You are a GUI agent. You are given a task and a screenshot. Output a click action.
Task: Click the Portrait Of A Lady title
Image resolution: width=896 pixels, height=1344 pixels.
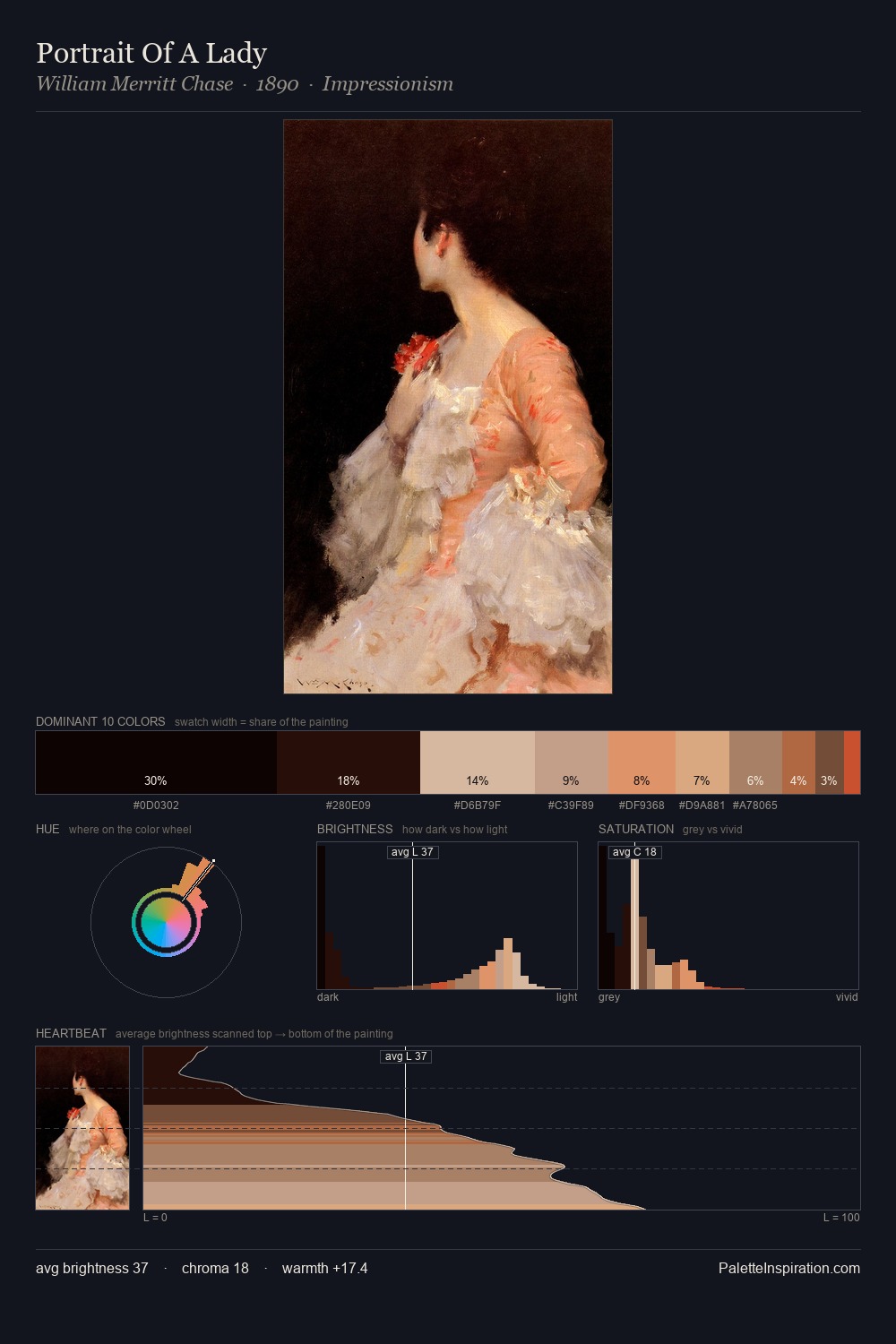click(151, 53)
